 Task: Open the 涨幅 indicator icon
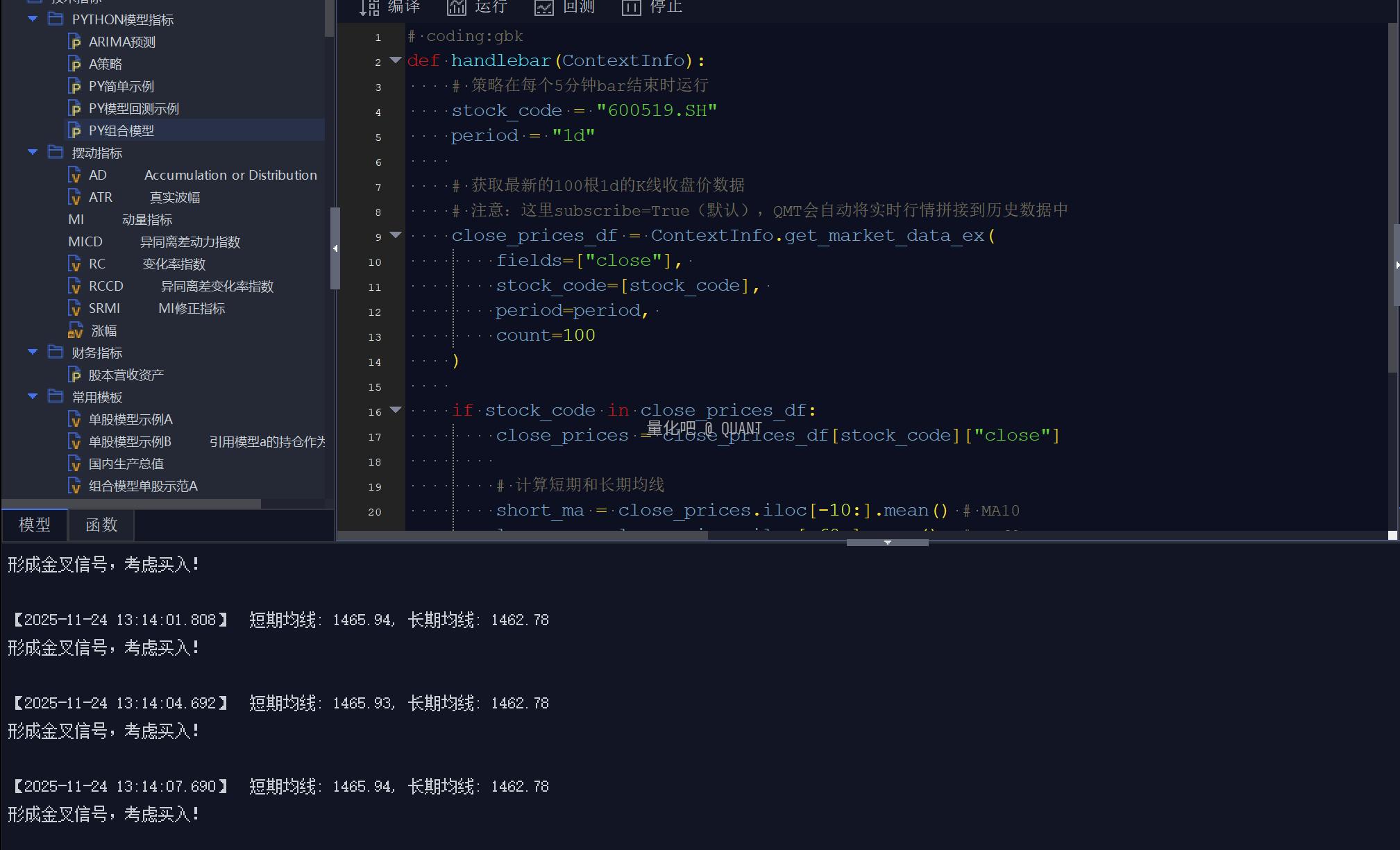coord(75,331)
